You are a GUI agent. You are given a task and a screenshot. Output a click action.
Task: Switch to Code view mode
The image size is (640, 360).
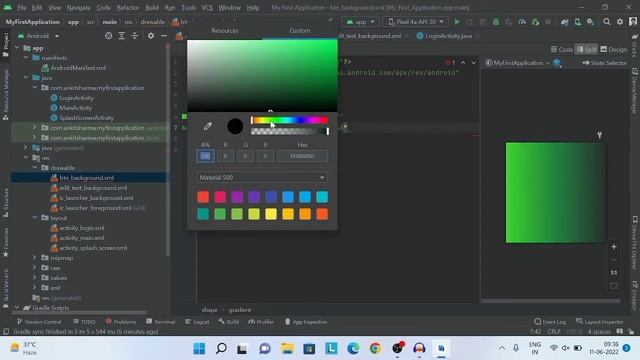click(x=562, y=49)
